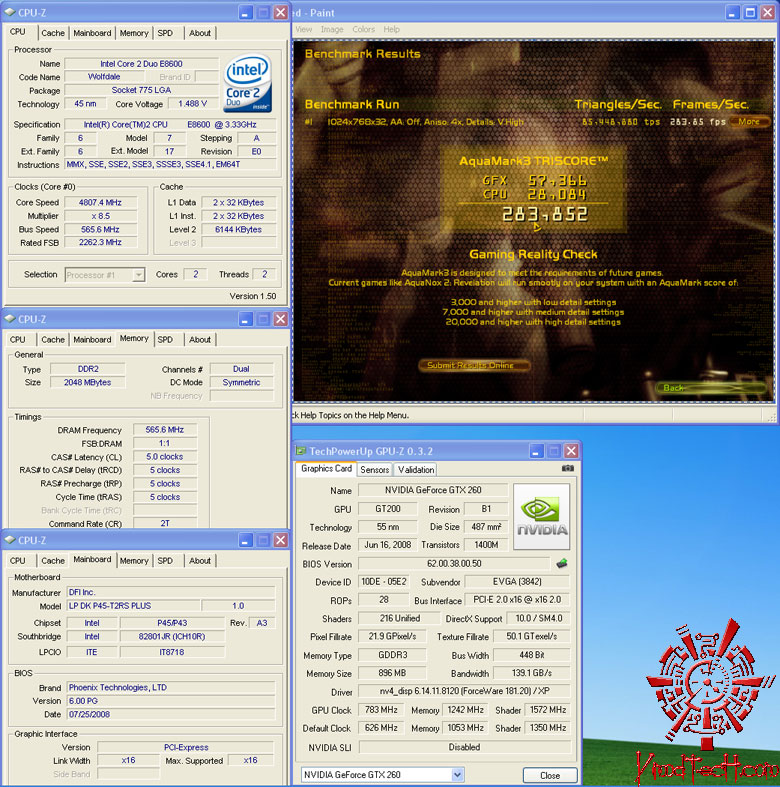This screenshot has width=780, height=787.
Task: Click the Back button in AquaMark3 results
Action: [x=710, y=387]
